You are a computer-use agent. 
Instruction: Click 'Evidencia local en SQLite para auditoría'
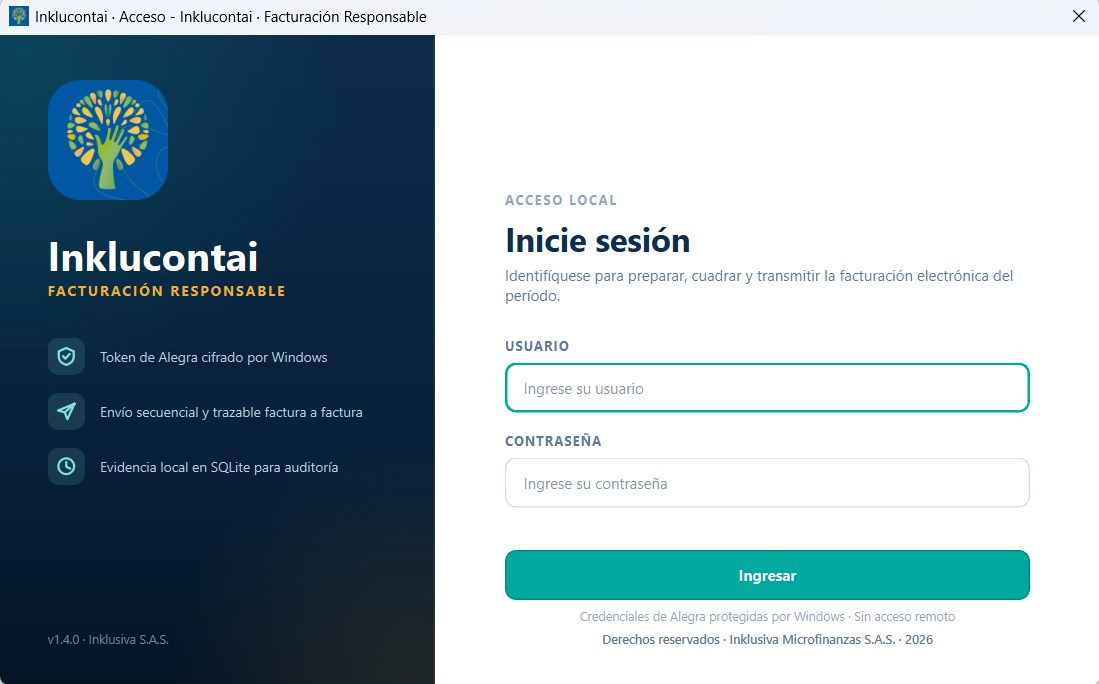pos(219,467)
